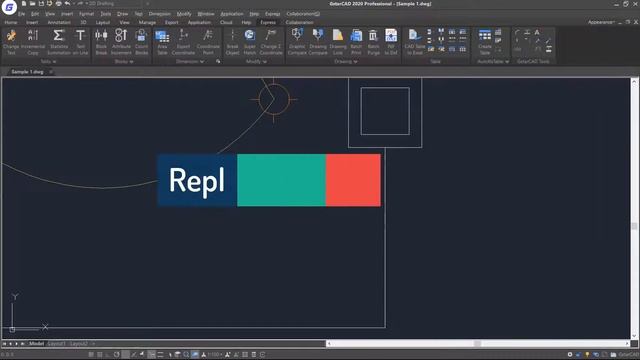Open the Attribute Increment tool
Screen dimensions: 640x360
click(x=121, y=42)
